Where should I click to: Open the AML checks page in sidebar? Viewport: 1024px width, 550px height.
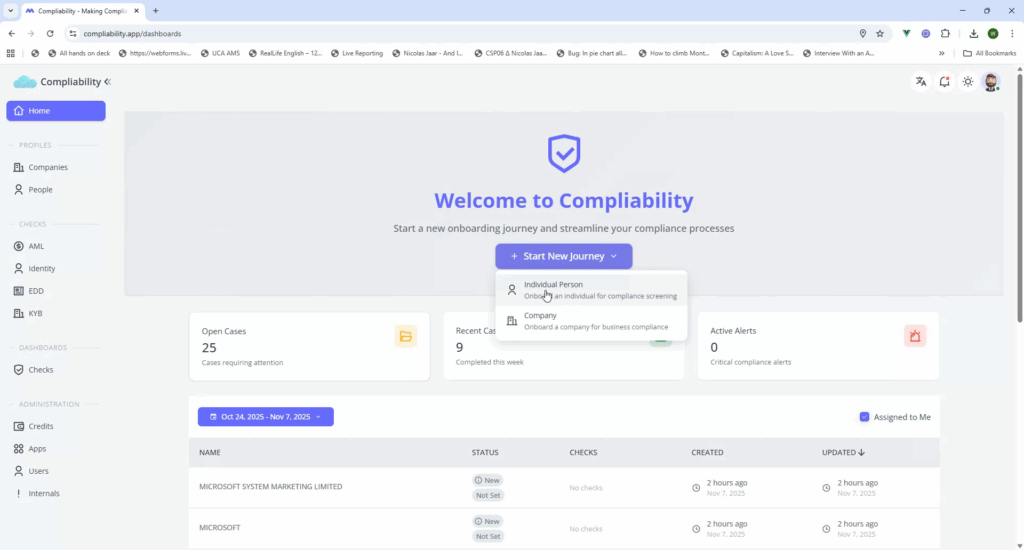(x=36, y=246)
